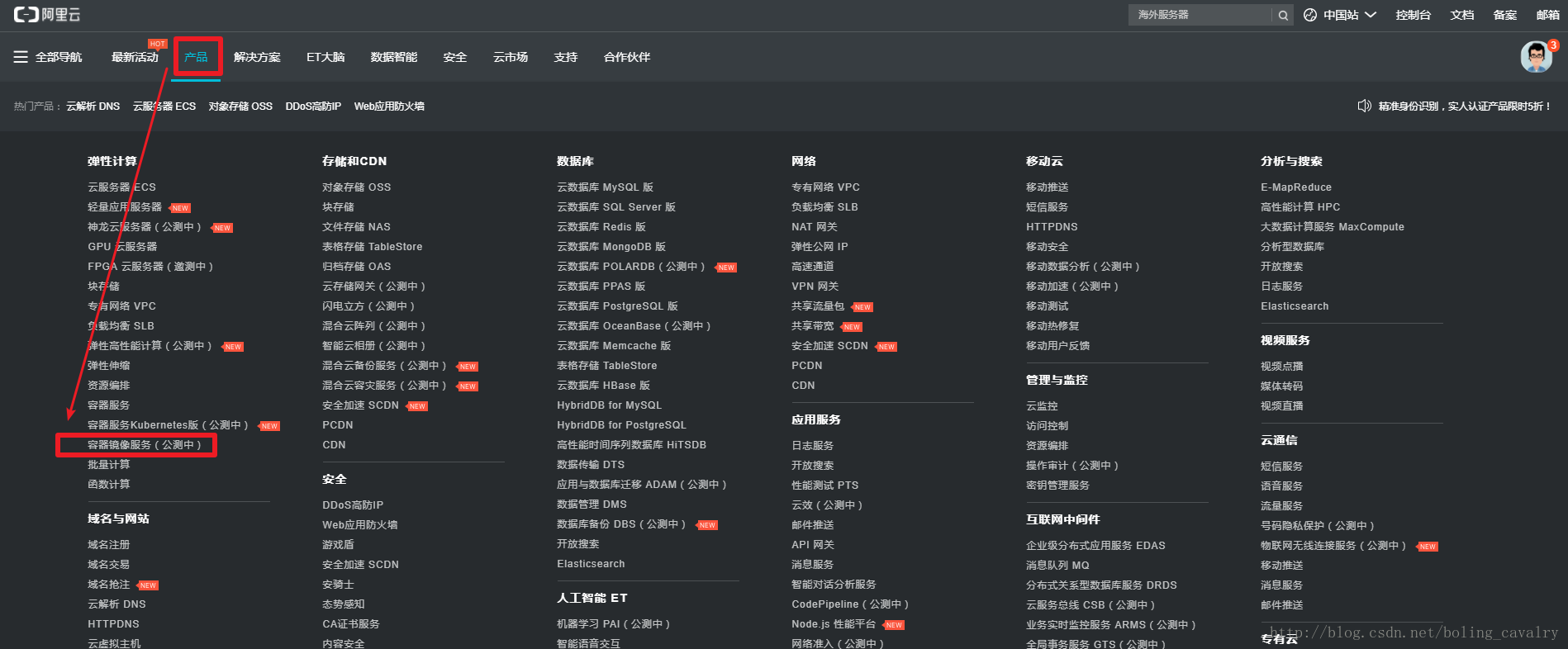
Task: Click the 云服务器 ECS hot product link
Action: 164,107
